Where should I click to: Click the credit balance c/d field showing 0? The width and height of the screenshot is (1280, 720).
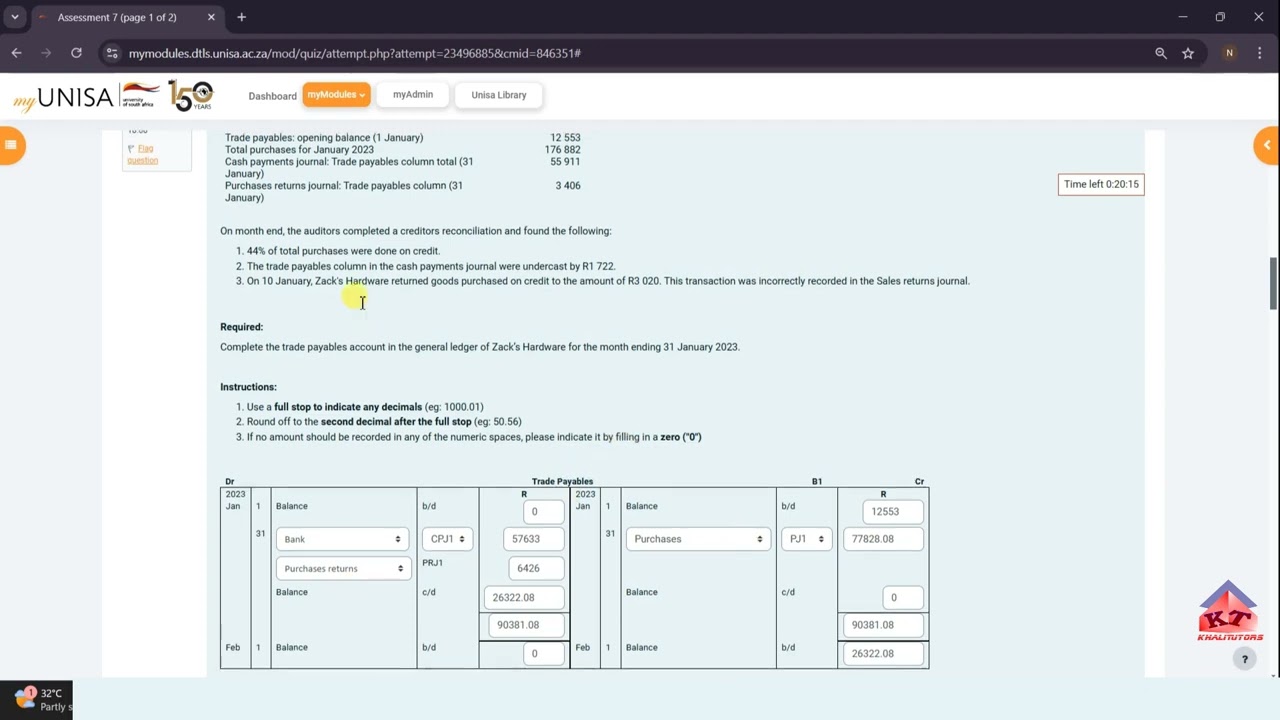click(903, 597)
